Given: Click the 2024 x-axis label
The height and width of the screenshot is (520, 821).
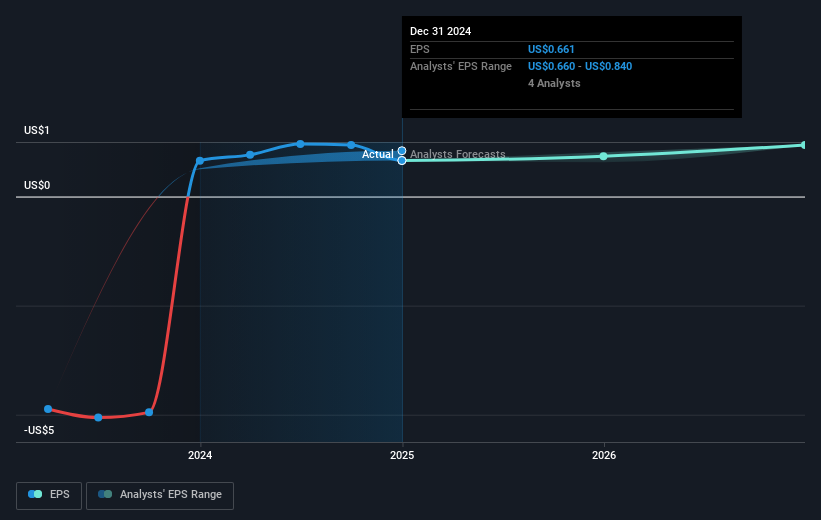Looking at the screenshot, I should tap(200, 456).
